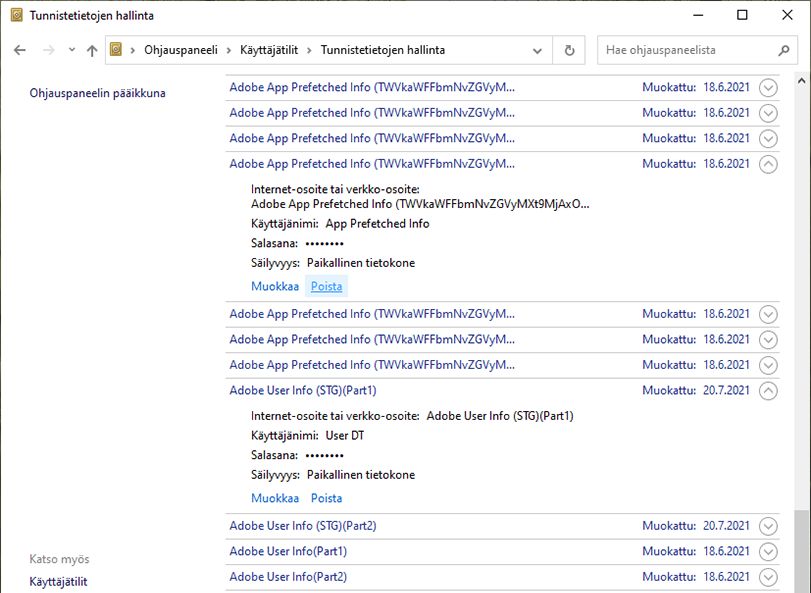Click the title bar safe icon
The height and width of the screenshot is (593, 811).
[17, 15]
